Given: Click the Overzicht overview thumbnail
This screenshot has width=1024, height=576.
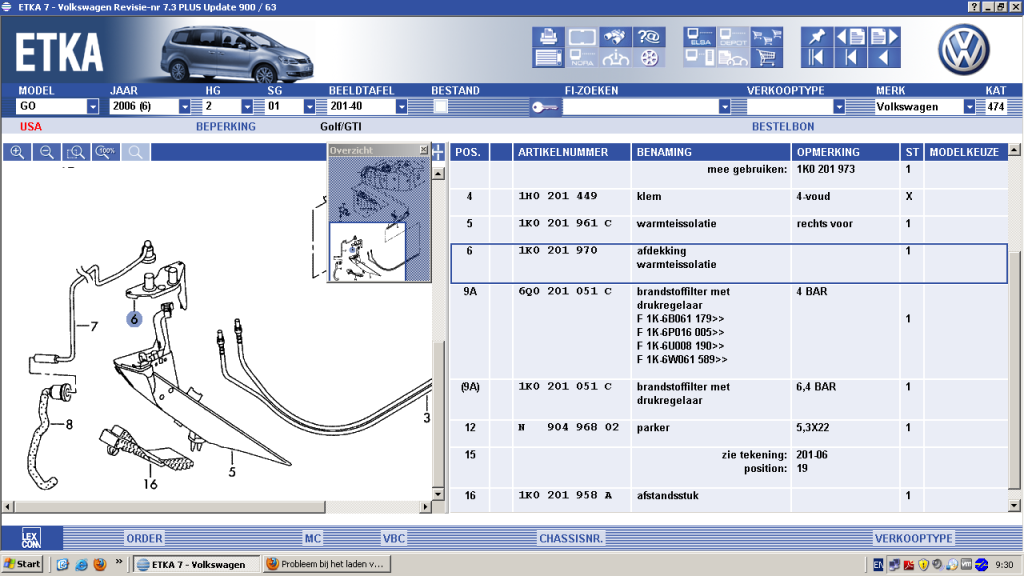Looking at the screenshot, I should [x=379, y=219].
